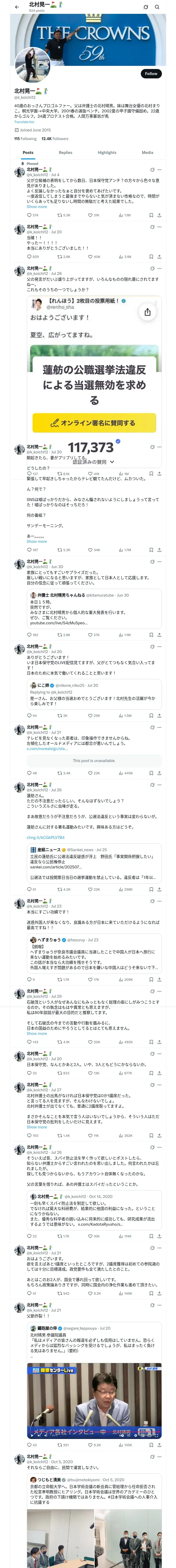Repost the Jun 30 家族 post
This screenshot has height=1568, width=176.
[x=59, y=635]
